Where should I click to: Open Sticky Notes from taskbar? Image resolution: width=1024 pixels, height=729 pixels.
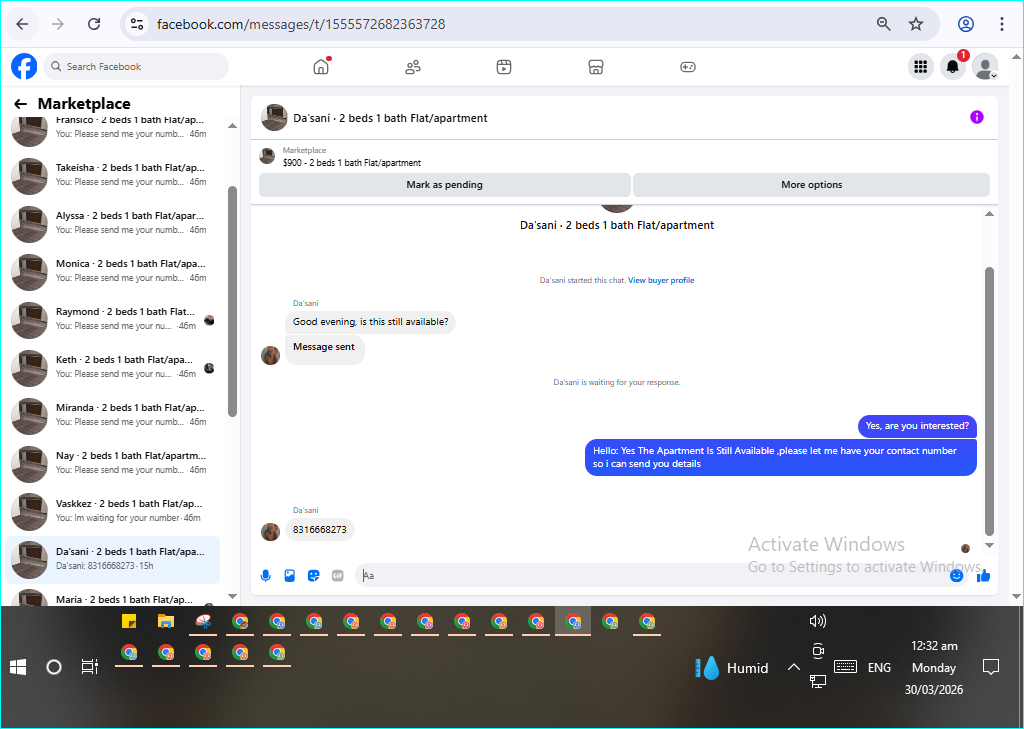(x=129, y=621)
